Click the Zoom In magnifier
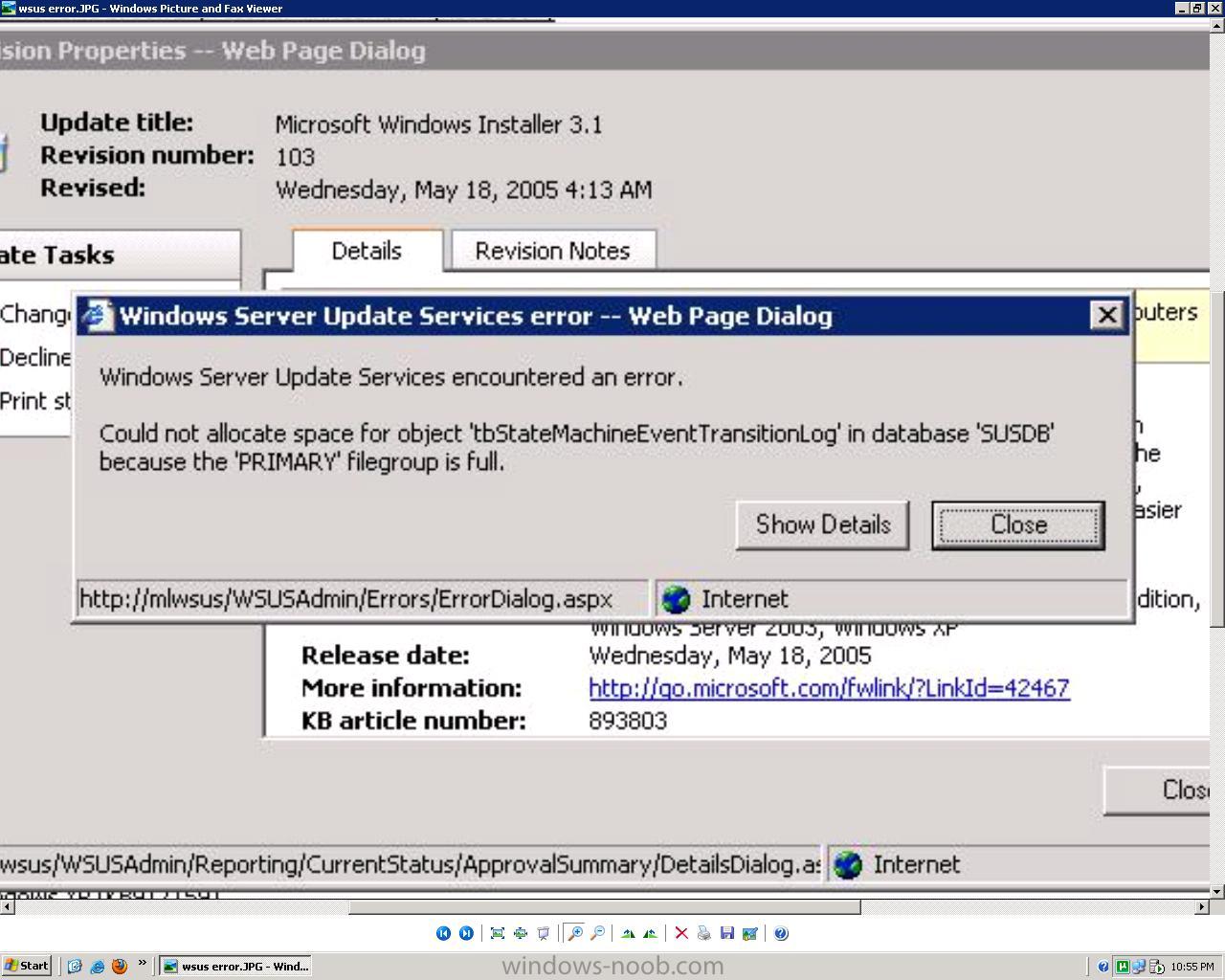Screen dimensions: 1225x980 [x=575, y=933]
